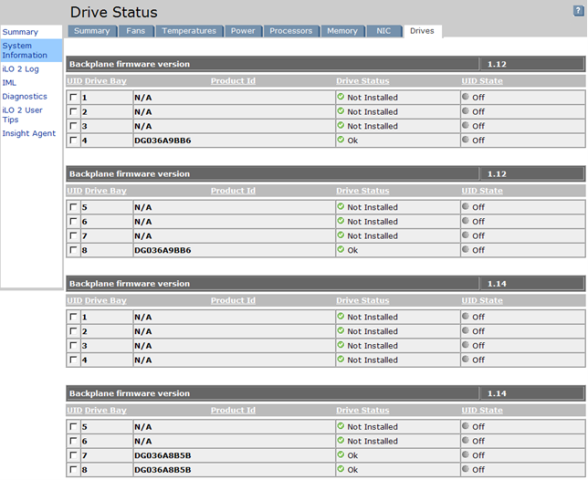Click Not Installed status icon, firmware 1.12 bay 5

pyautogui.click(x=340, y=207)
